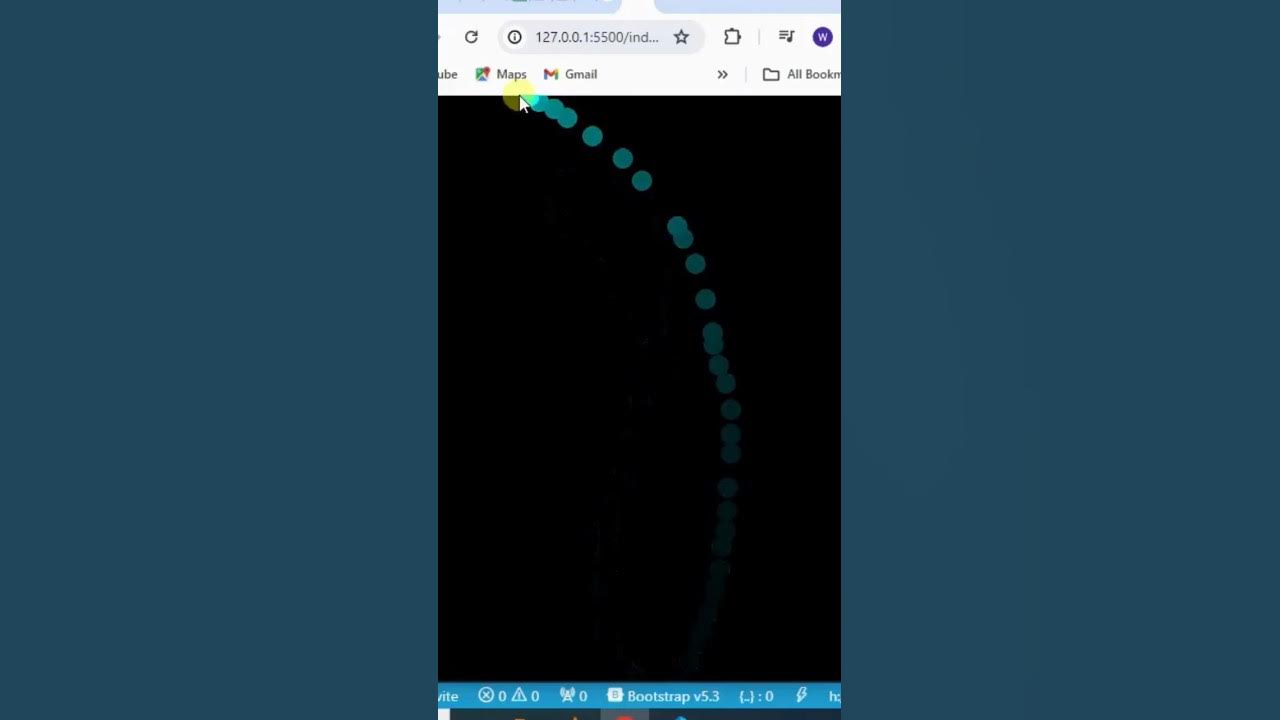The height and width of the screenshot is (720, 1280).
Task: Click the port forwarding antenna indicator
Action: pos(573,696)
